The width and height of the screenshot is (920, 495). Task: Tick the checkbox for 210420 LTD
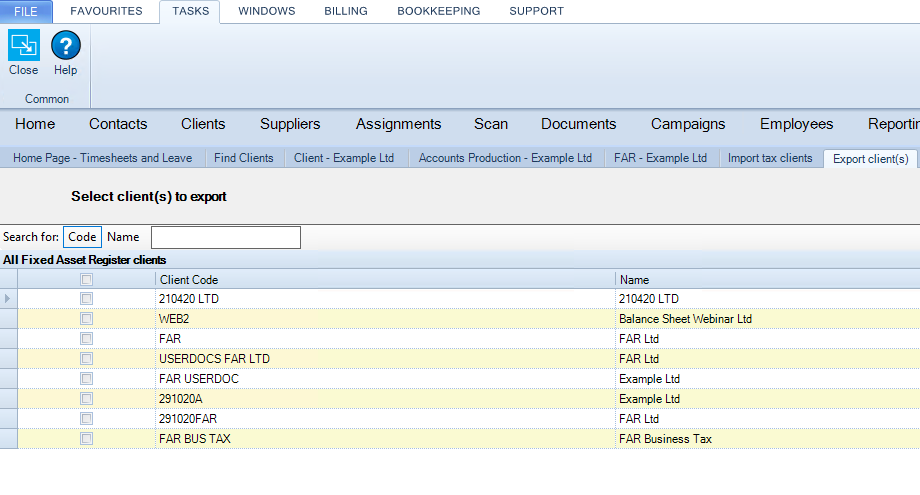tap(86, 299)
